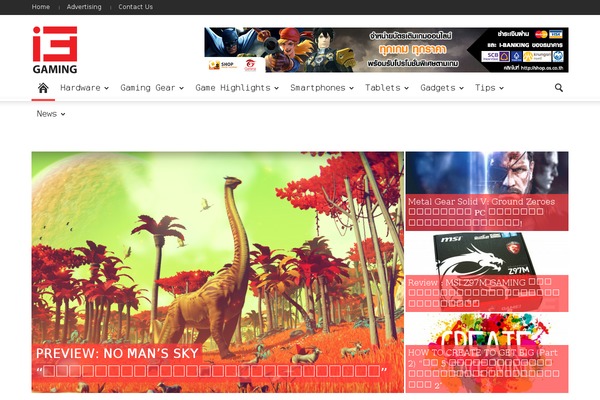
Task: Expand the Gadgets menu
Action: 442,88
